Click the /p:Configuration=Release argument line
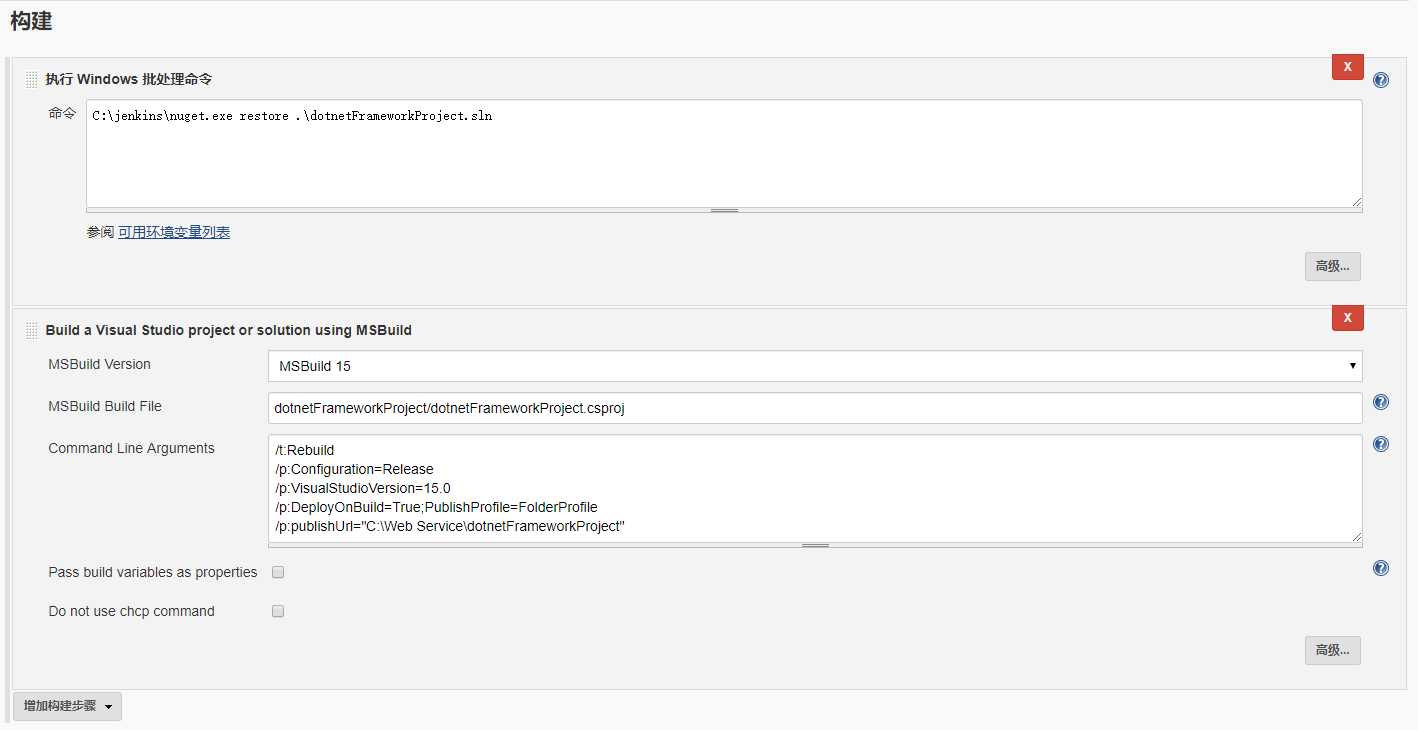The image size is (1418, 730). [354, 469]
